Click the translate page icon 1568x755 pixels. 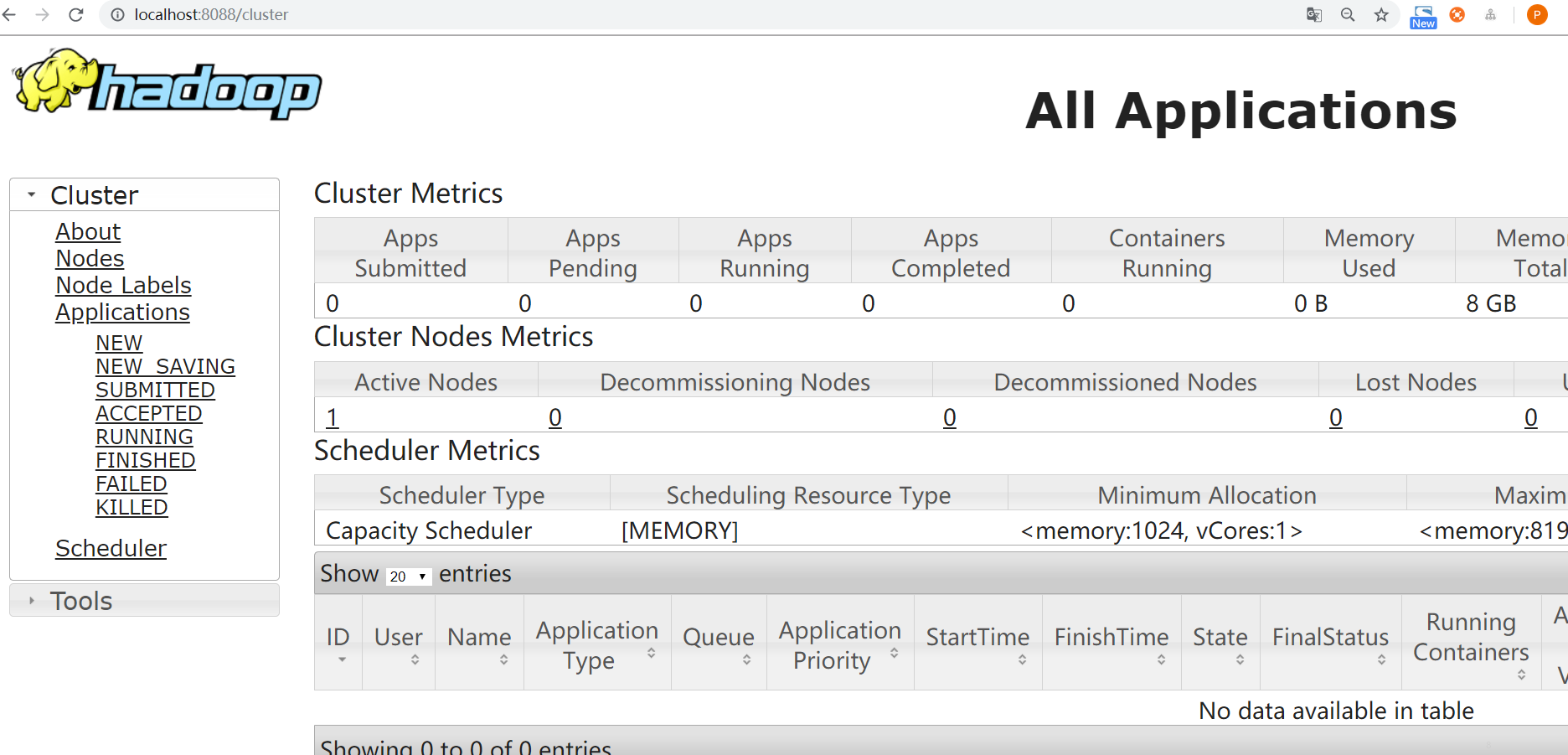1314,15
